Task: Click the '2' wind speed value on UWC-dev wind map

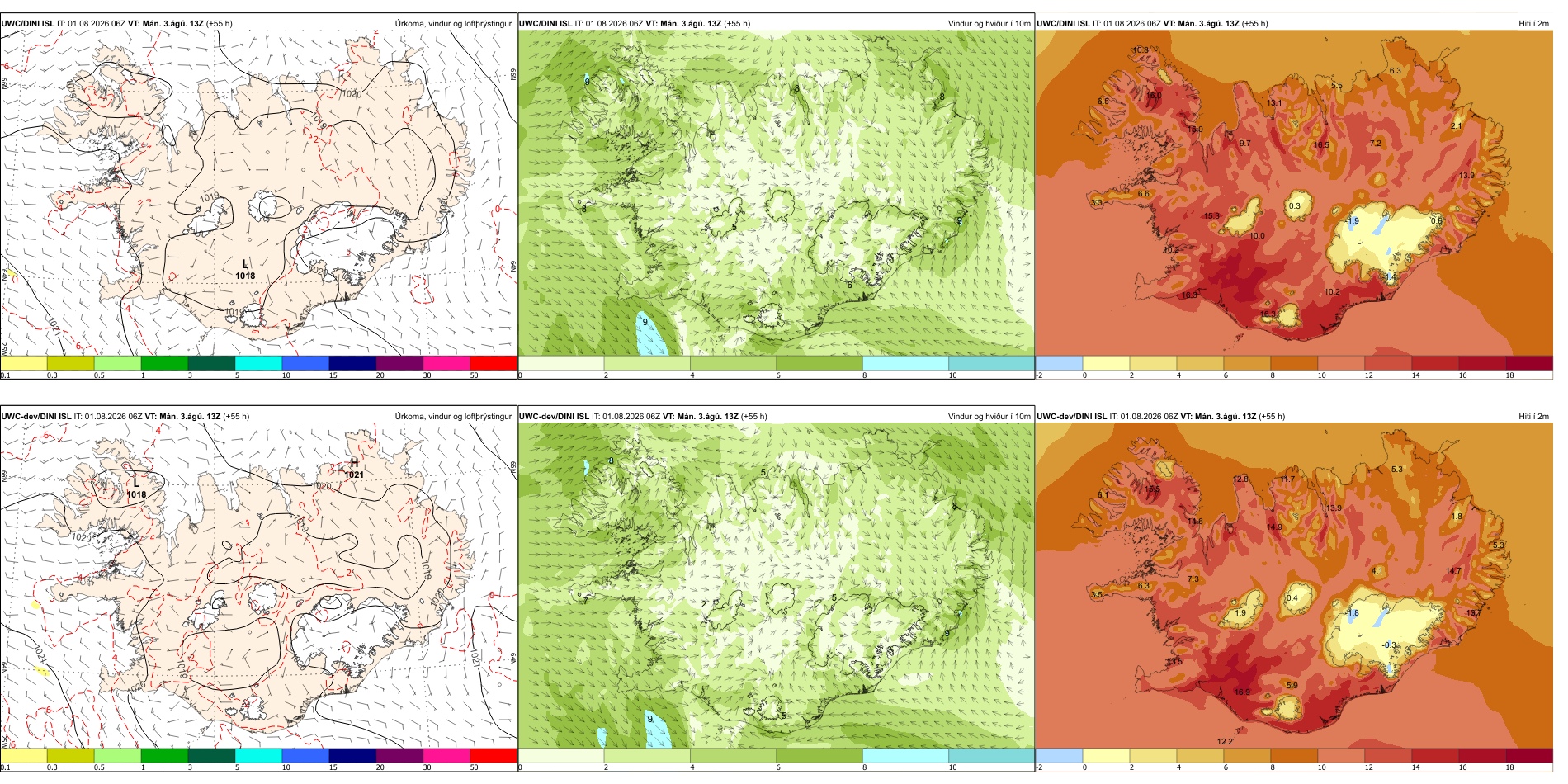Action: coord(703,604)
